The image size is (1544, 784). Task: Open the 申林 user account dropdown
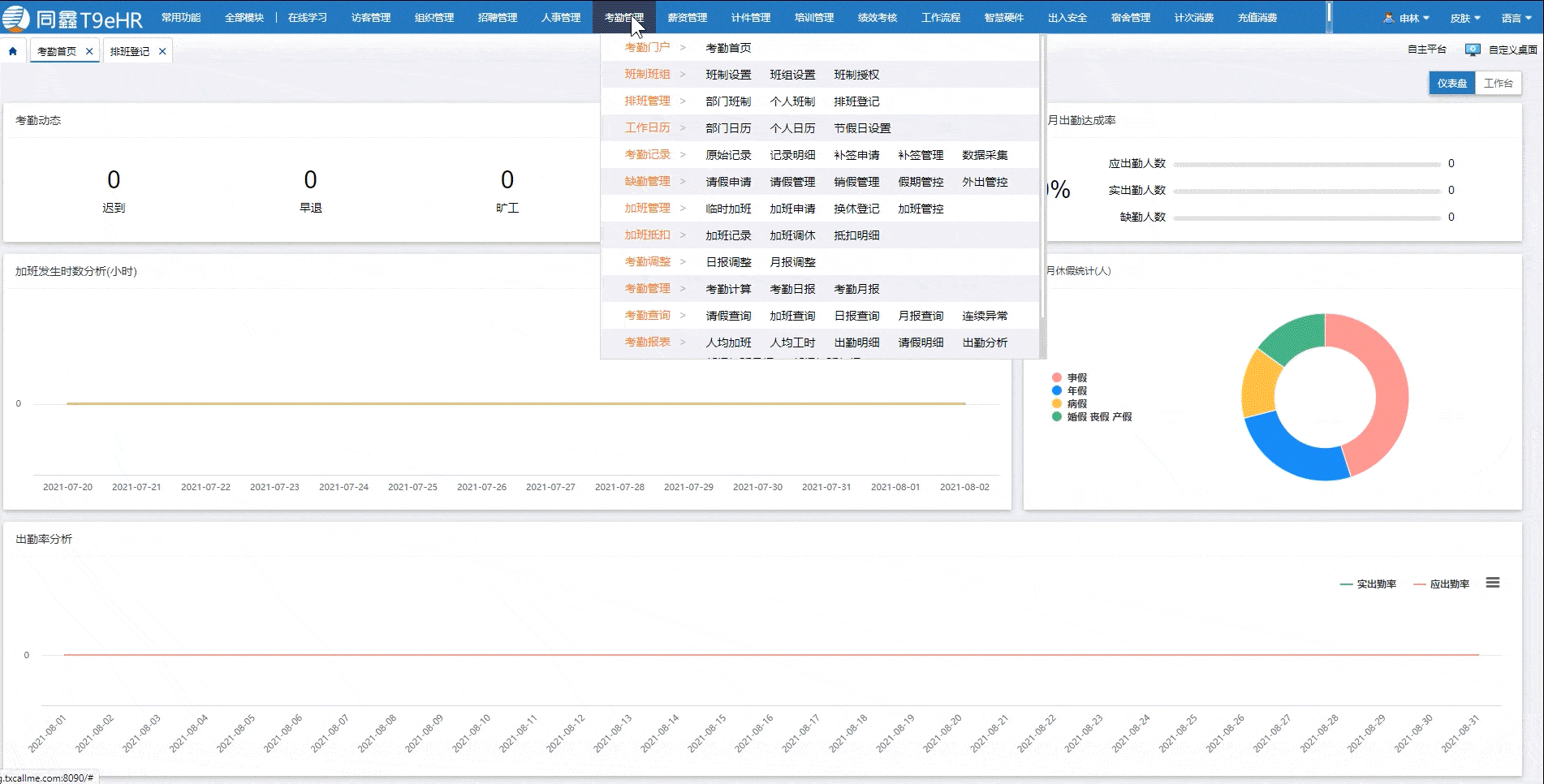(x=1413, y=18)
